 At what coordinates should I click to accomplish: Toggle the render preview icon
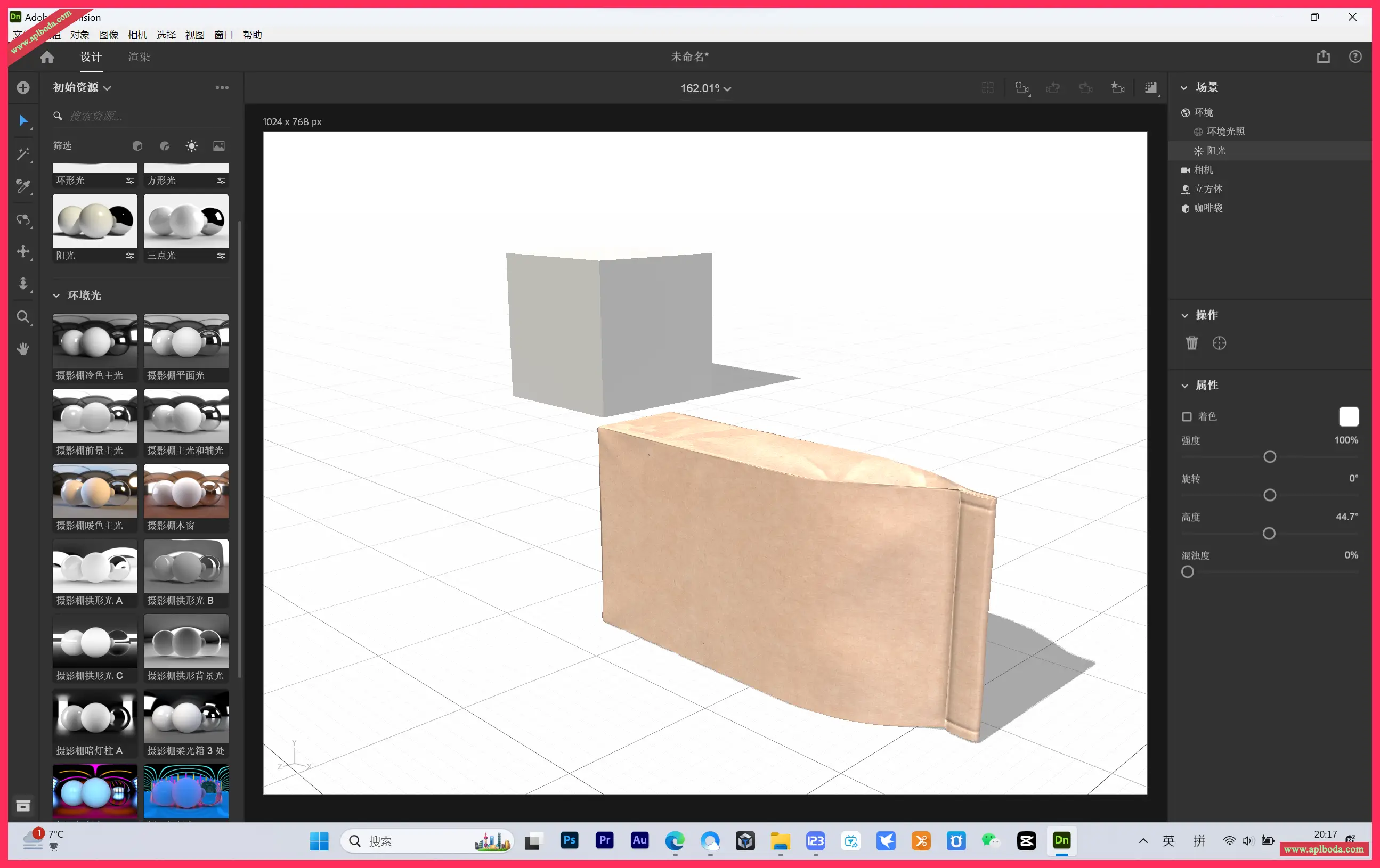(x=1151, y=88)
